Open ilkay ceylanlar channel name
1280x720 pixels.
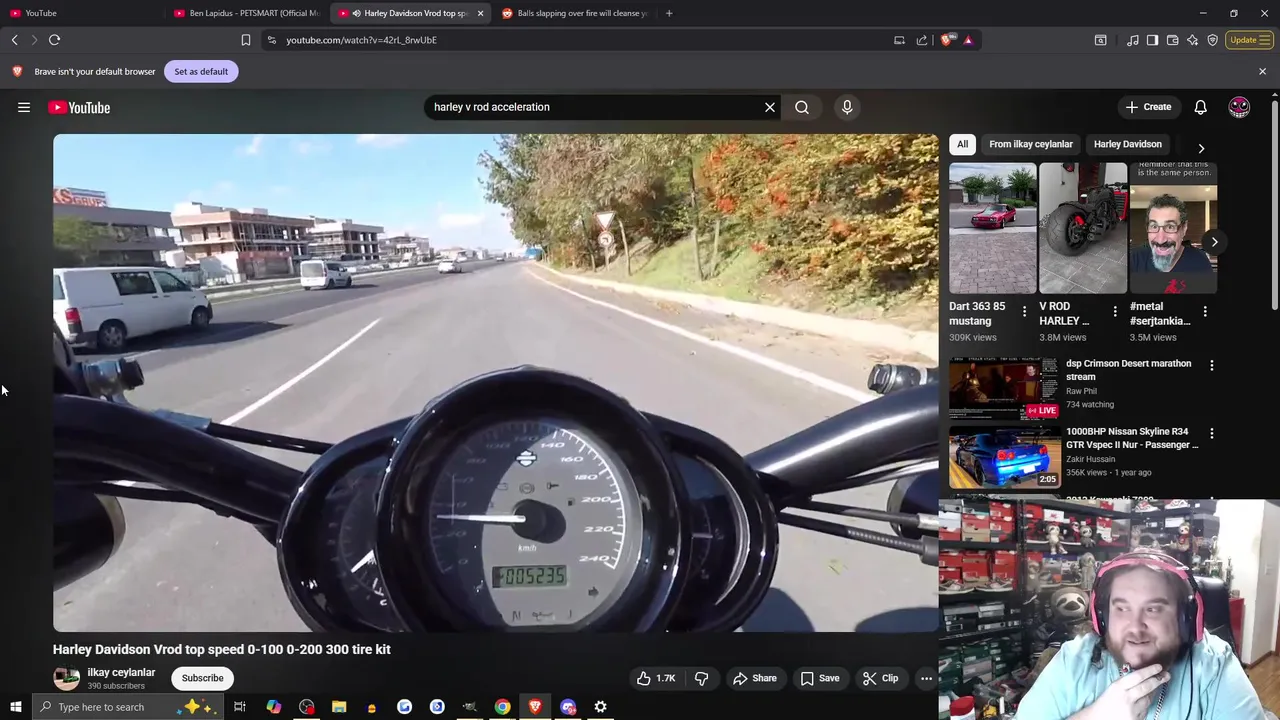(x=121, y=672)
